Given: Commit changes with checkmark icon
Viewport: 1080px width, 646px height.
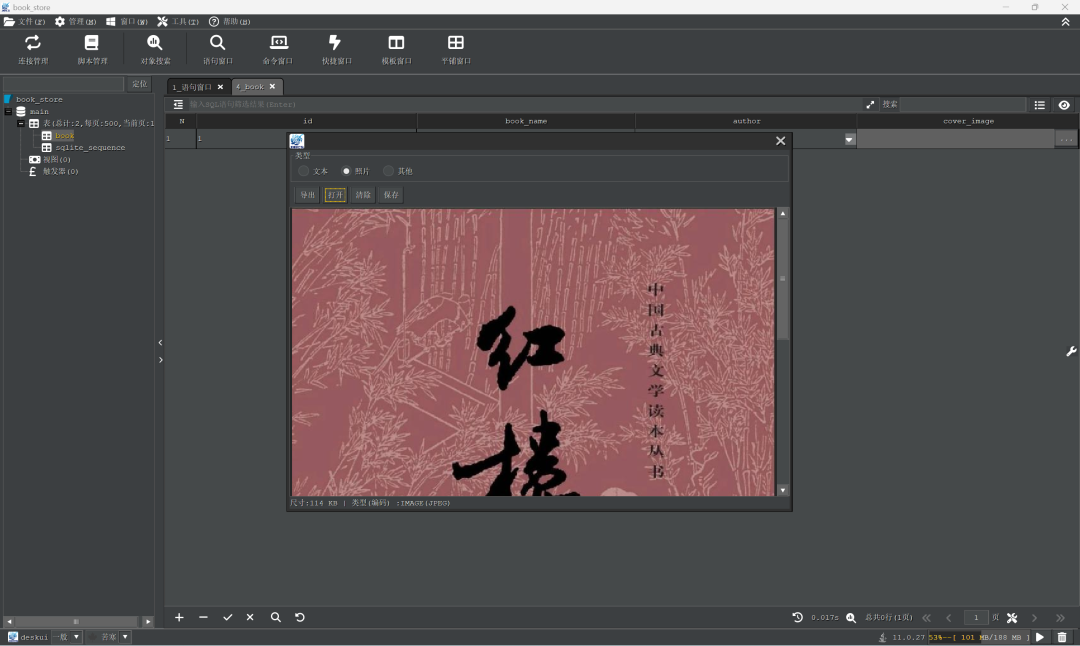Looking at the screenshot, I should (x=227, y=617).
